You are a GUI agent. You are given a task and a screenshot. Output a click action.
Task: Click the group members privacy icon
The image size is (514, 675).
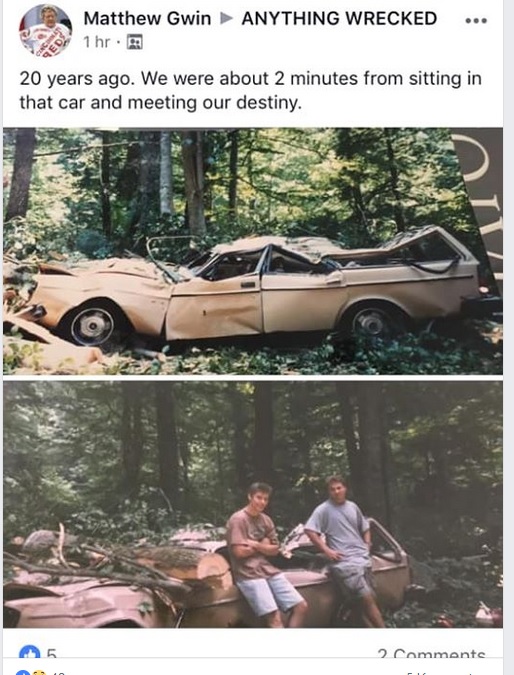pyautogui.click(x=134, y=42)
